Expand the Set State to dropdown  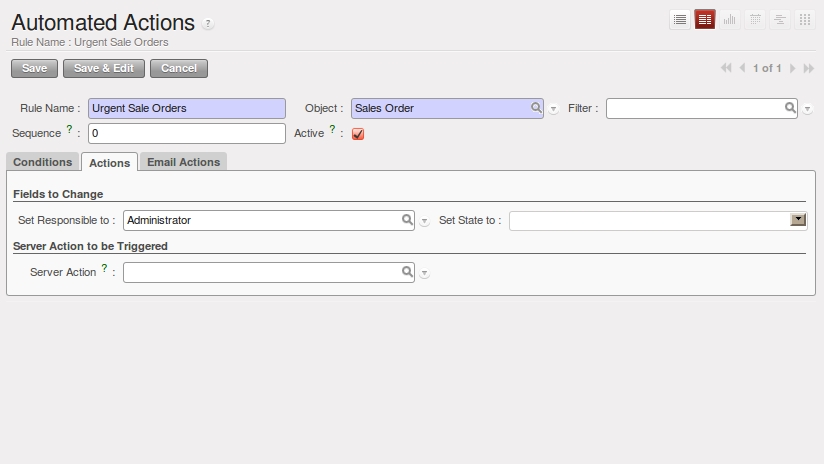(798, 220)
